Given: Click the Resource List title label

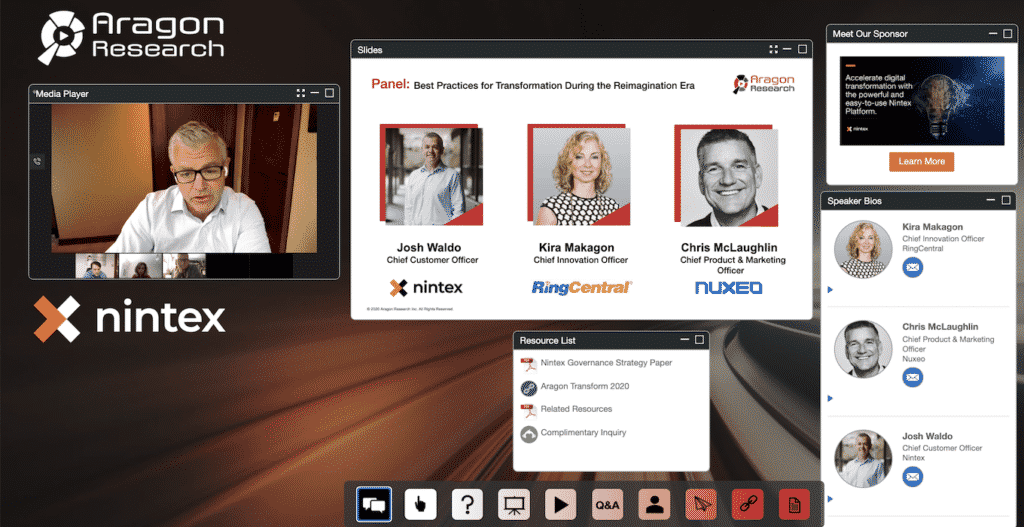Looking at the screenshot, I should click(x=547, y=340).
